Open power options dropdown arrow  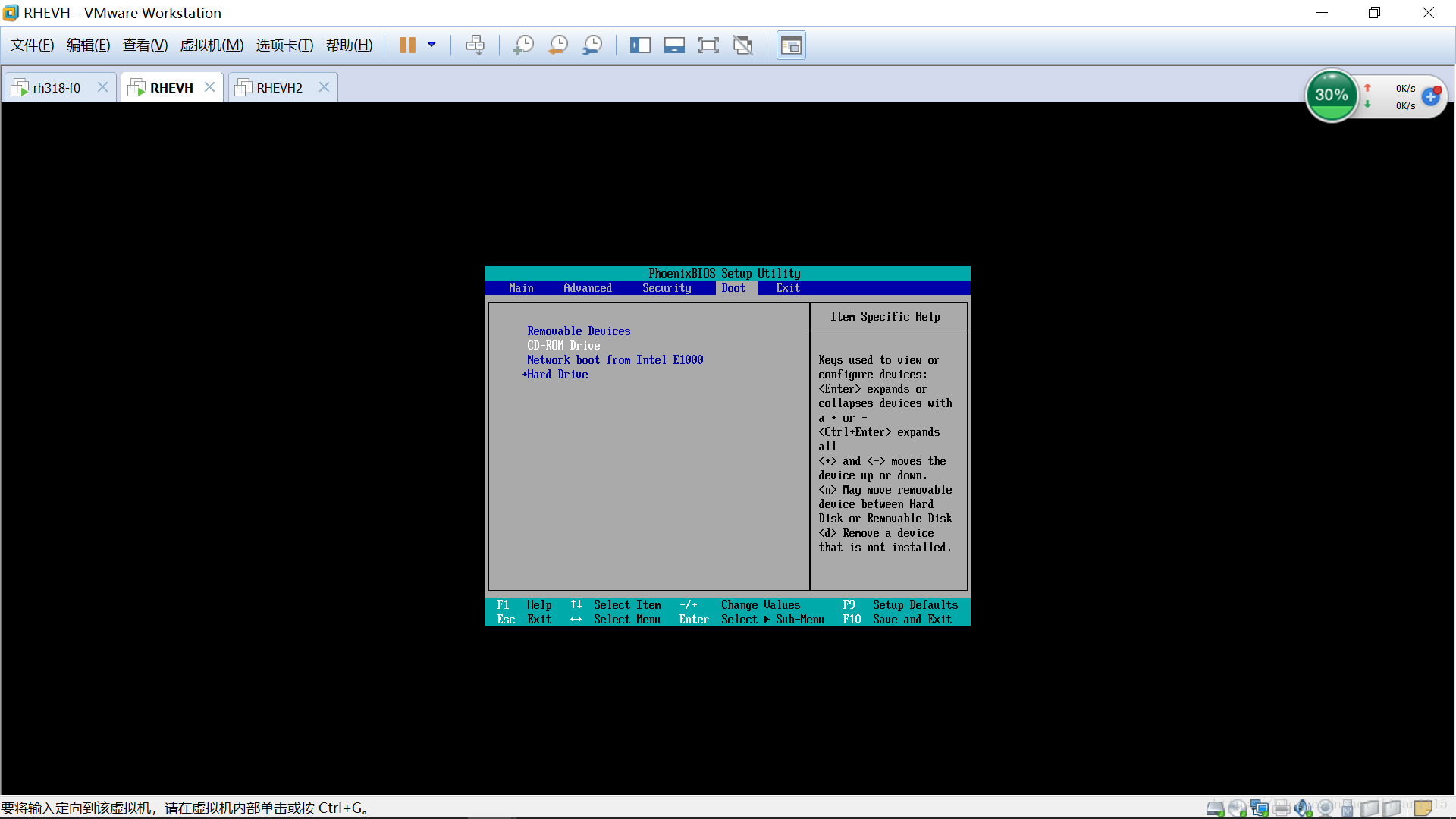tap(431, 45)
